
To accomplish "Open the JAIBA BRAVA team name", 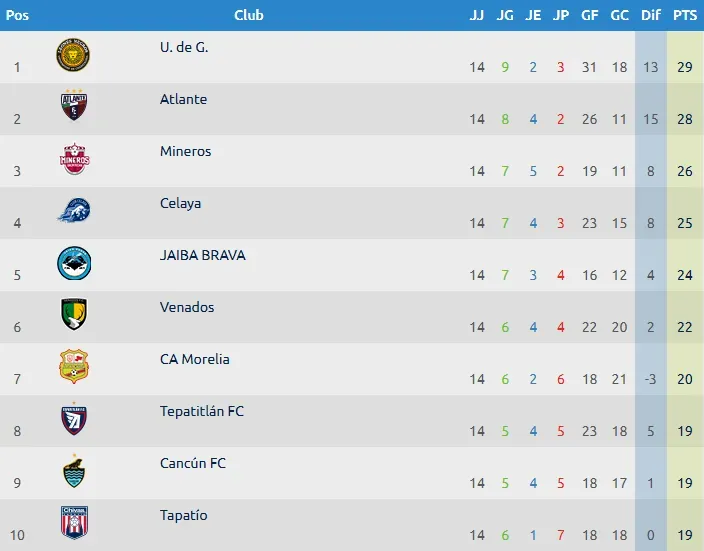I will (x=202, y=255).
